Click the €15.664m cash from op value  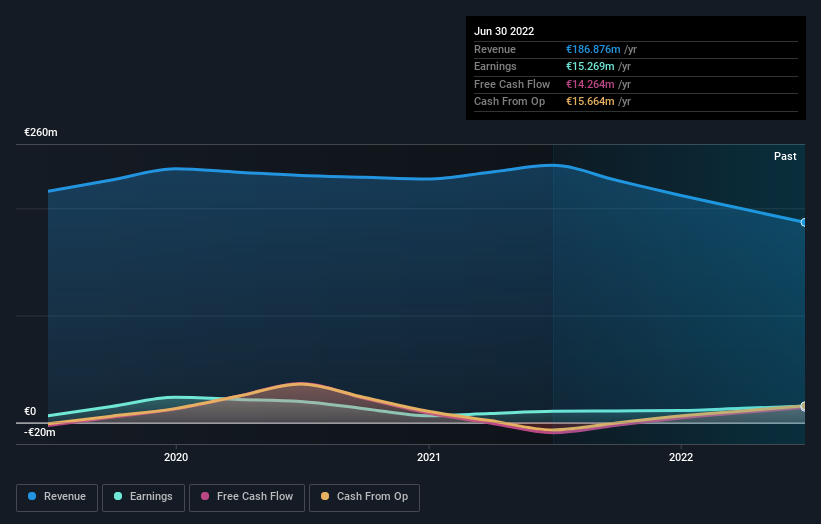tap(590, 102)
